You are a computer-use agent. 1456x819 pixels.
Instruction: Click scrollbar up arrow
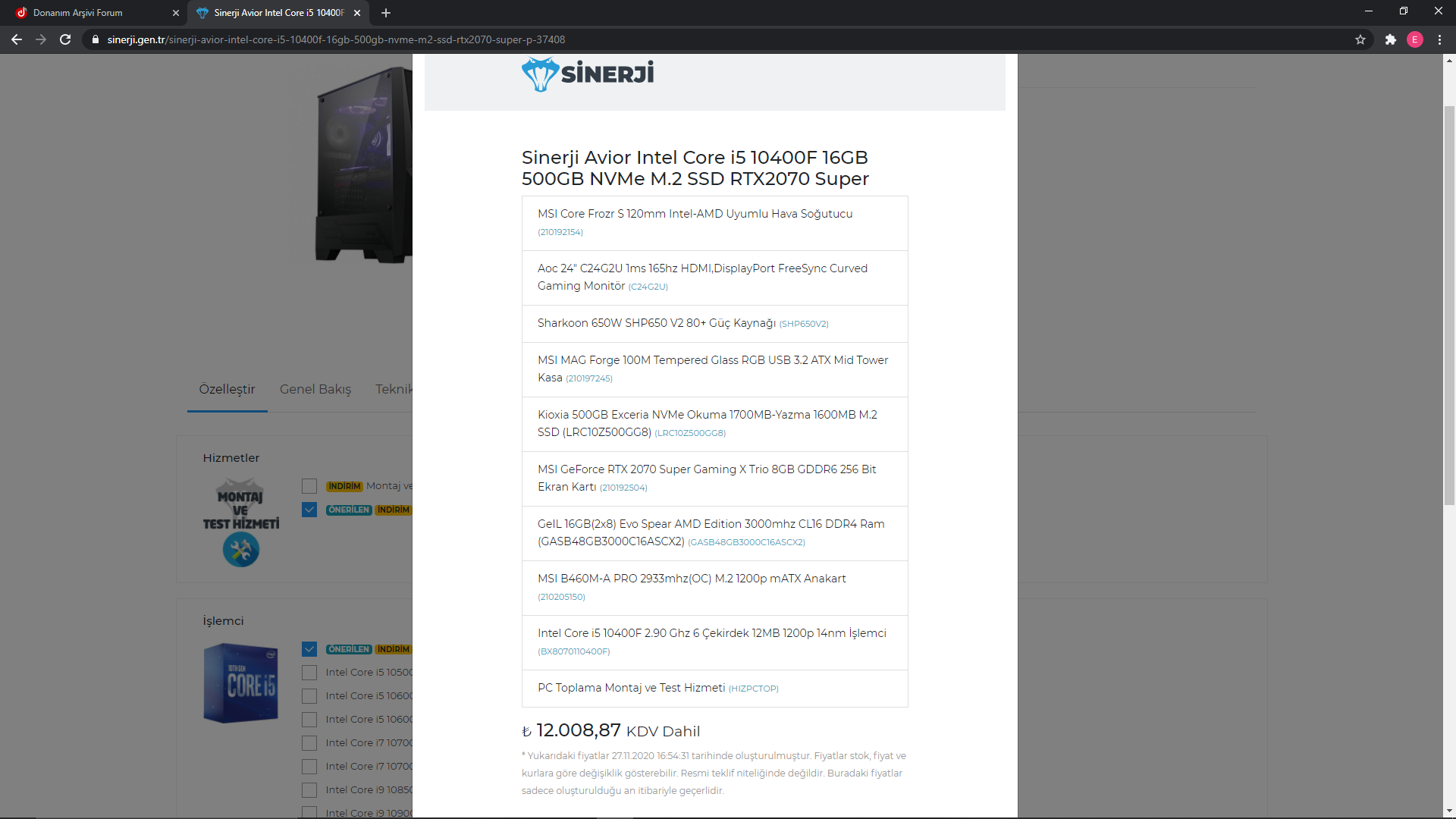click(x=1449, y=61)
